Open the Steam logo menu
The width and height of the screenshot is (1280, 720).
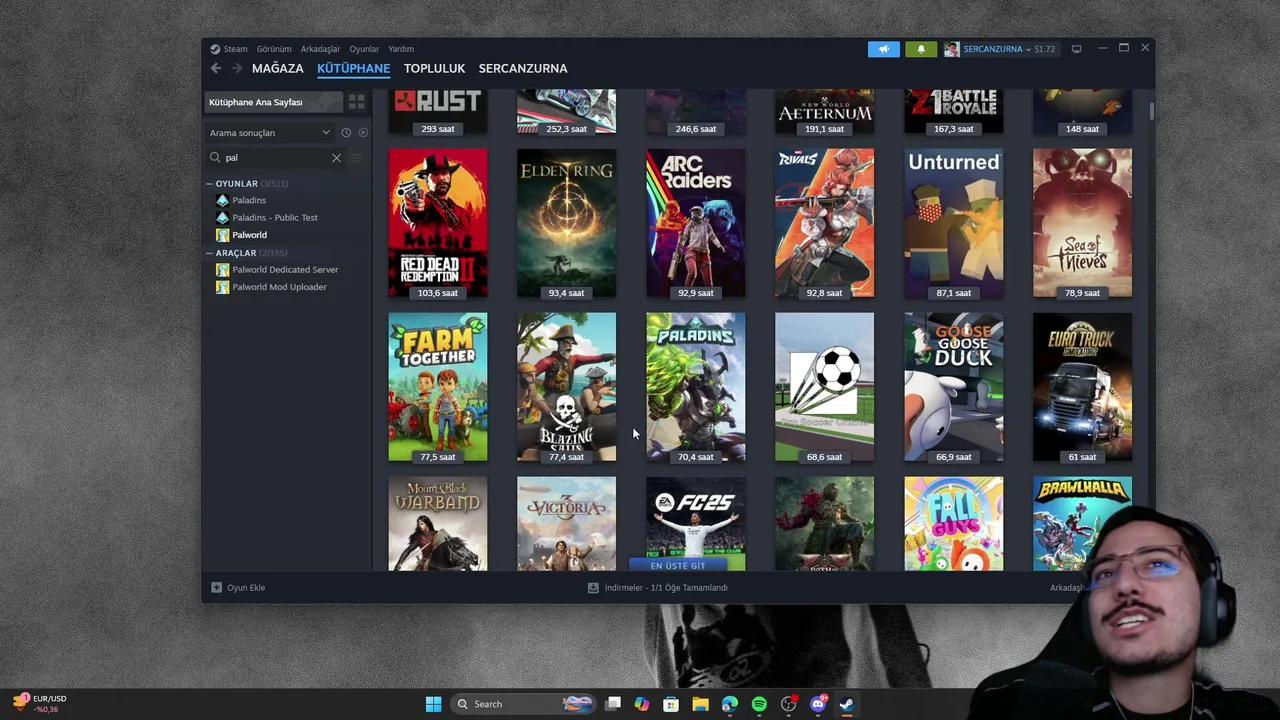coord(229,49)
